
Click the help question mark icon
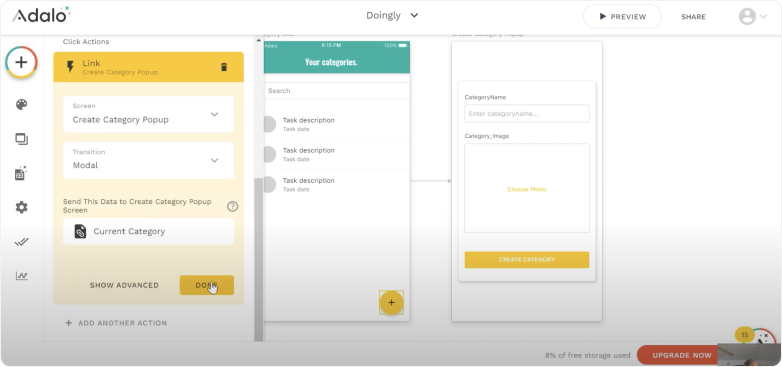[232, 206]
